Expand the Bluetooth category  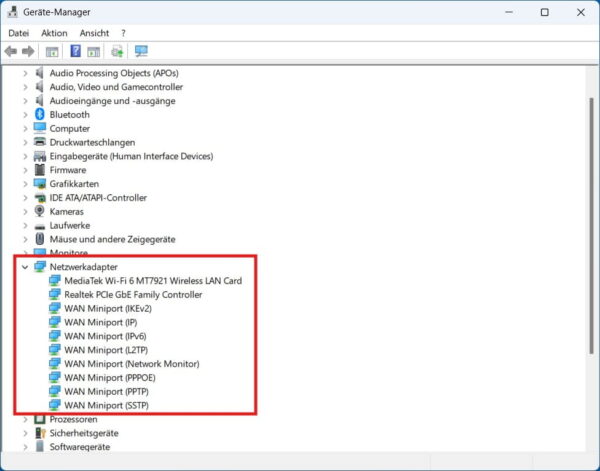(x=25, y=115)
